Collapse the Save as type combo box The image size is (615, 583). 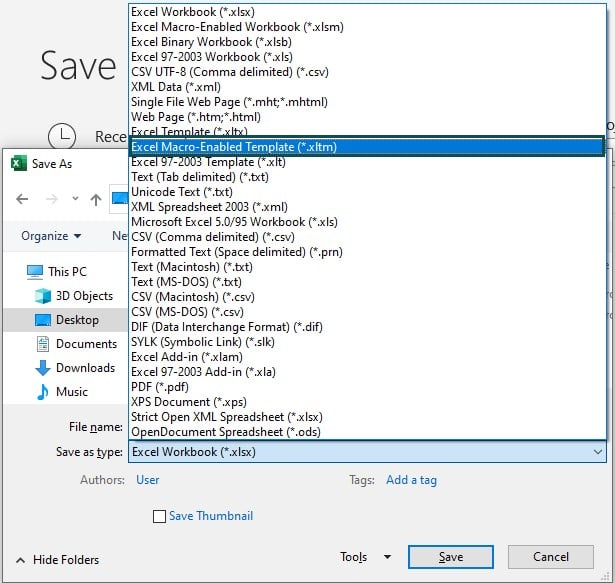tap(367, 452)
